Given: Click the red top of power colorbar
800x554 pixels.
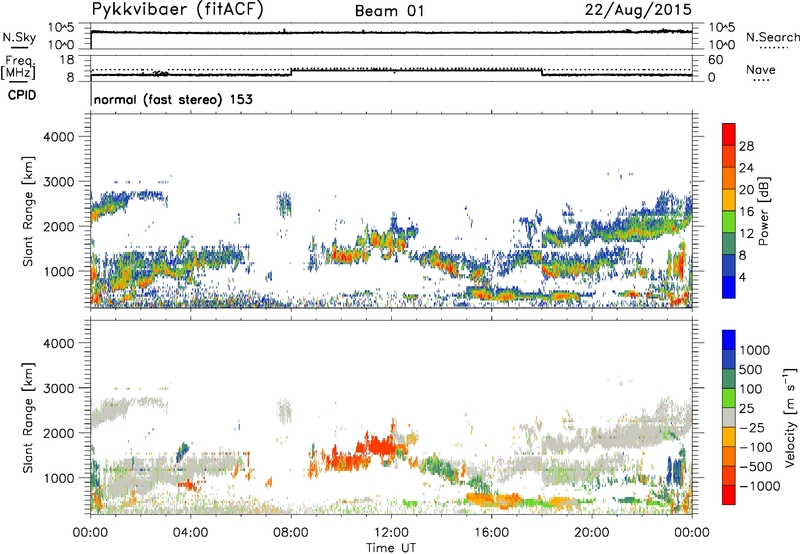Looking at the screenshot, I should 729,135.
